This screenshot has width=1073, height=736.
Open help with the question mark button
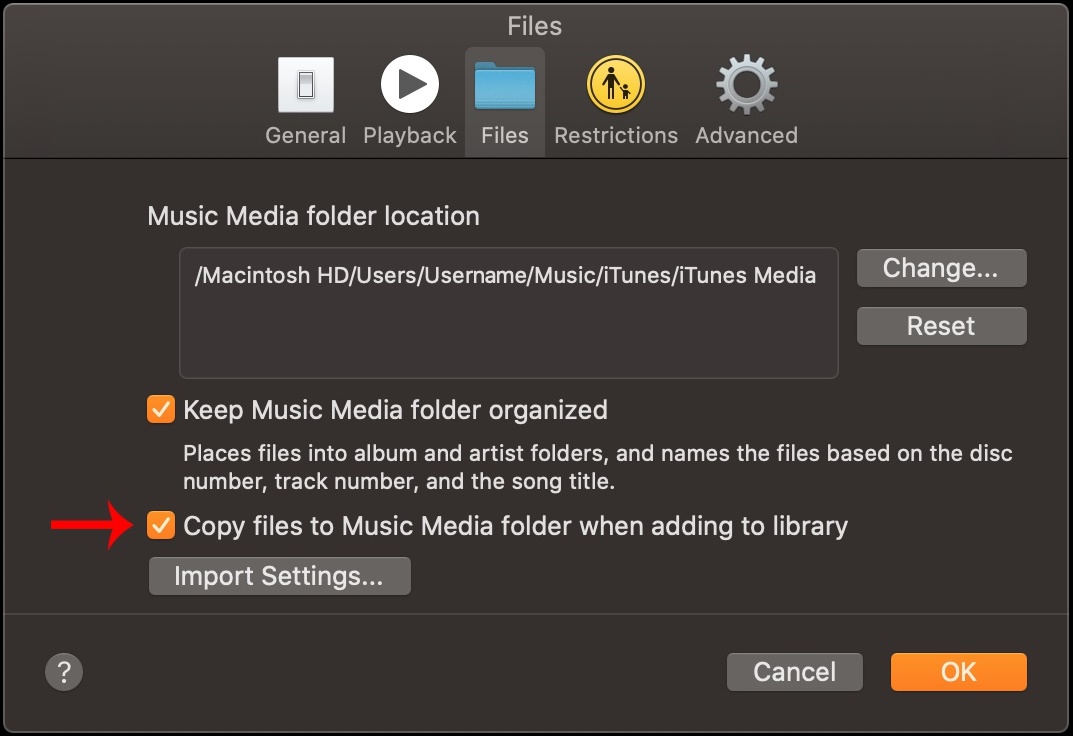pyautogui.click(x=64, y=671)
